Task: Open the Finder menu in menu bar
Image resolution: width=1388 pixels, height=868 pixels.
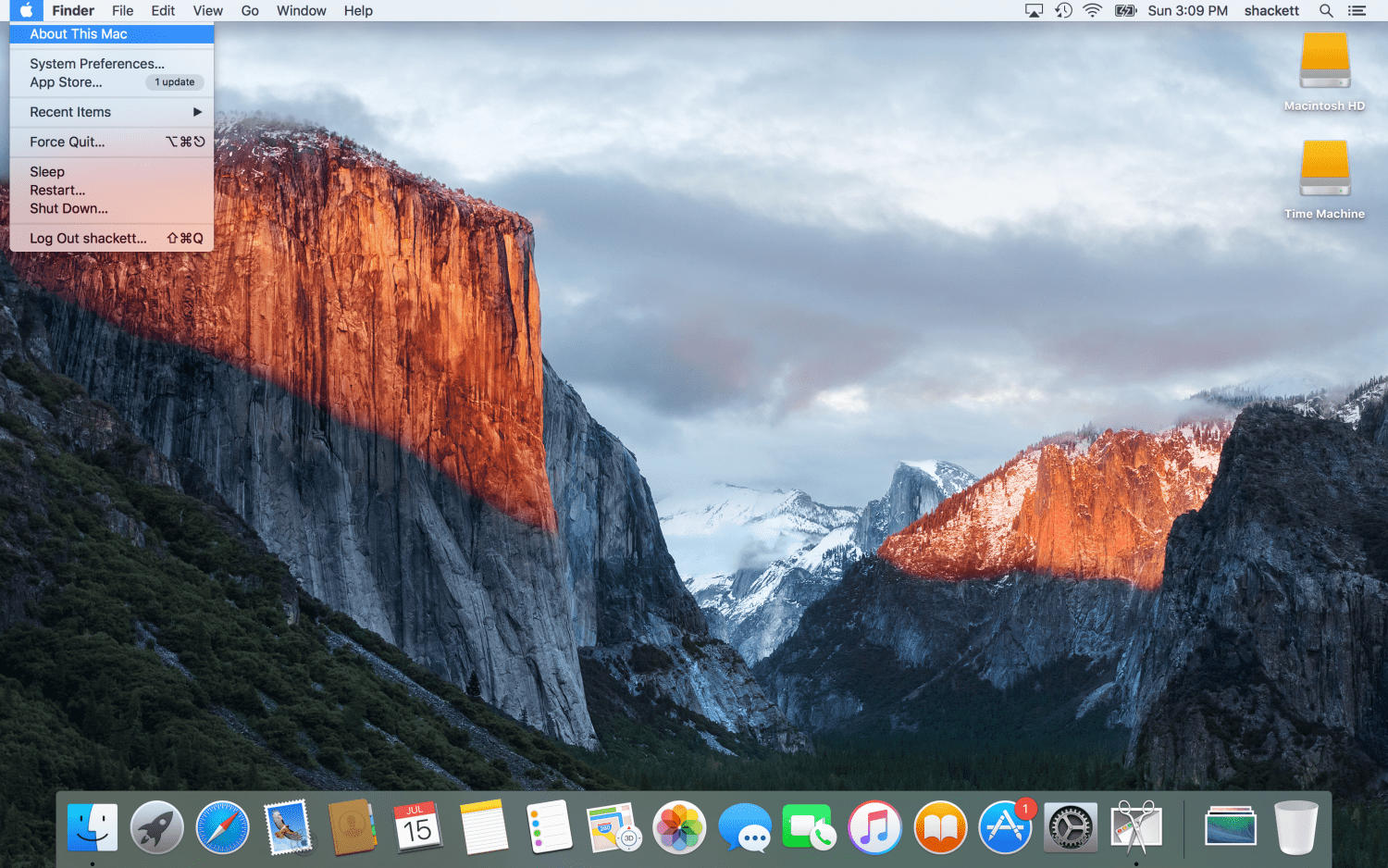Action: (73, 11)
